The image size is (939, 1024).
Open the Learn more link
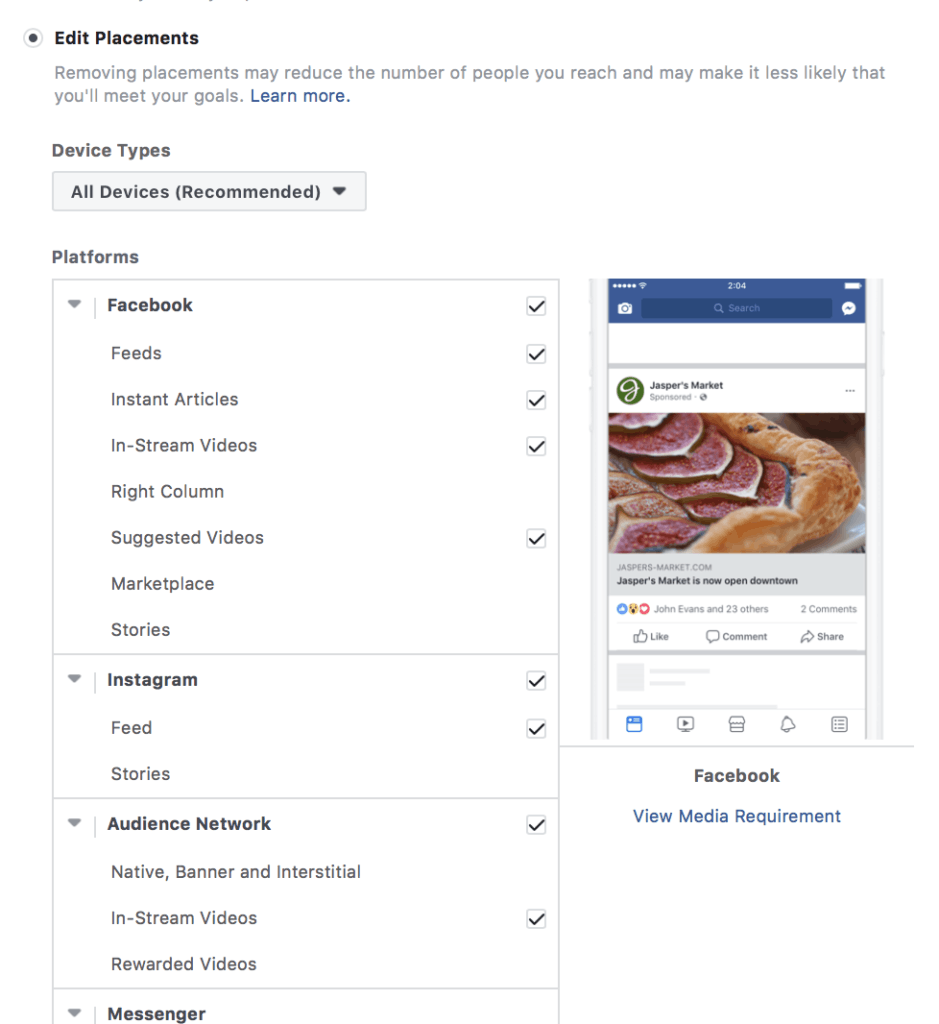tap(300, 96)
